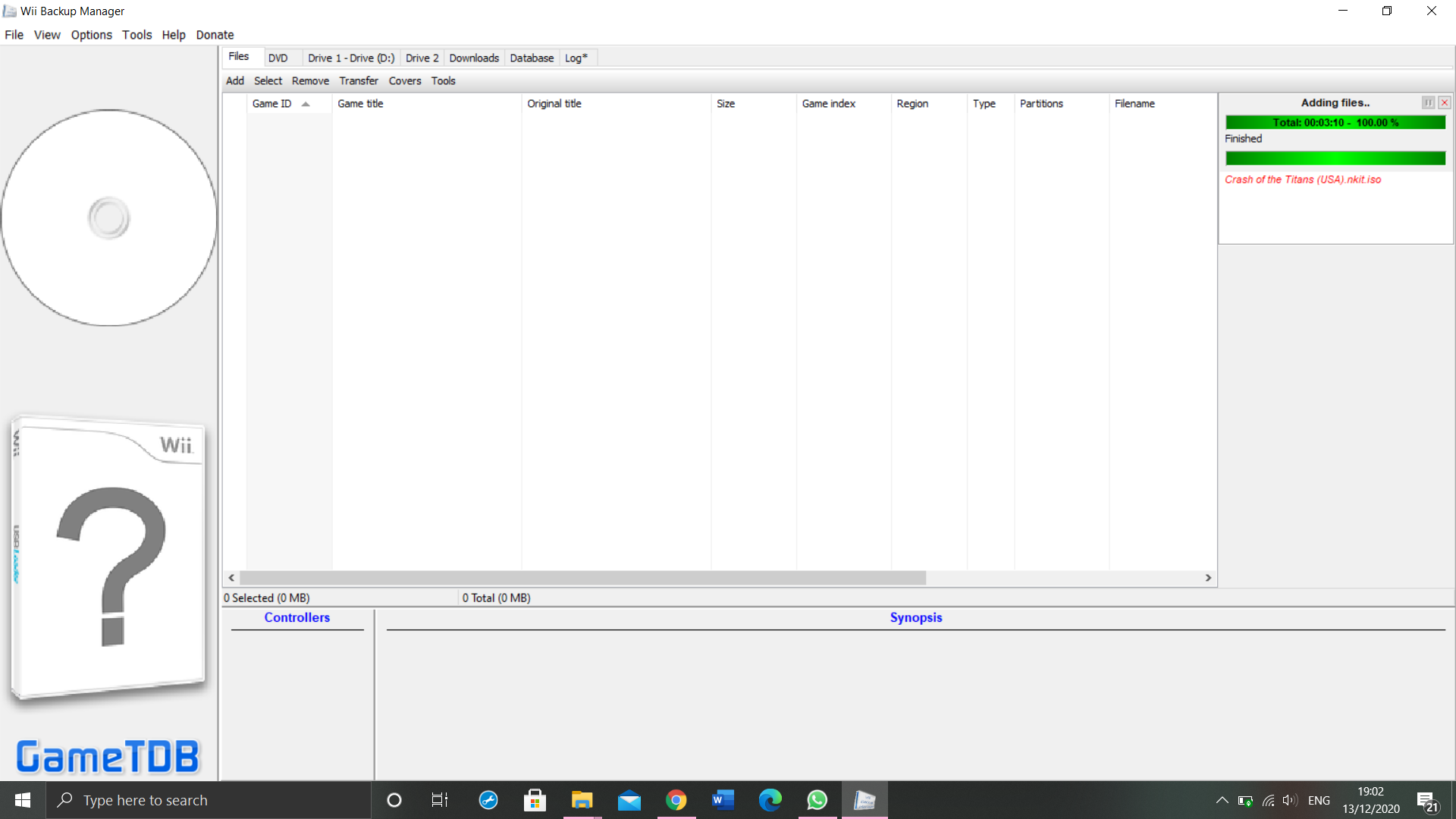Screen dimensions: 1456x819
Task: Sort list by Size column
Action: (754, 104)
